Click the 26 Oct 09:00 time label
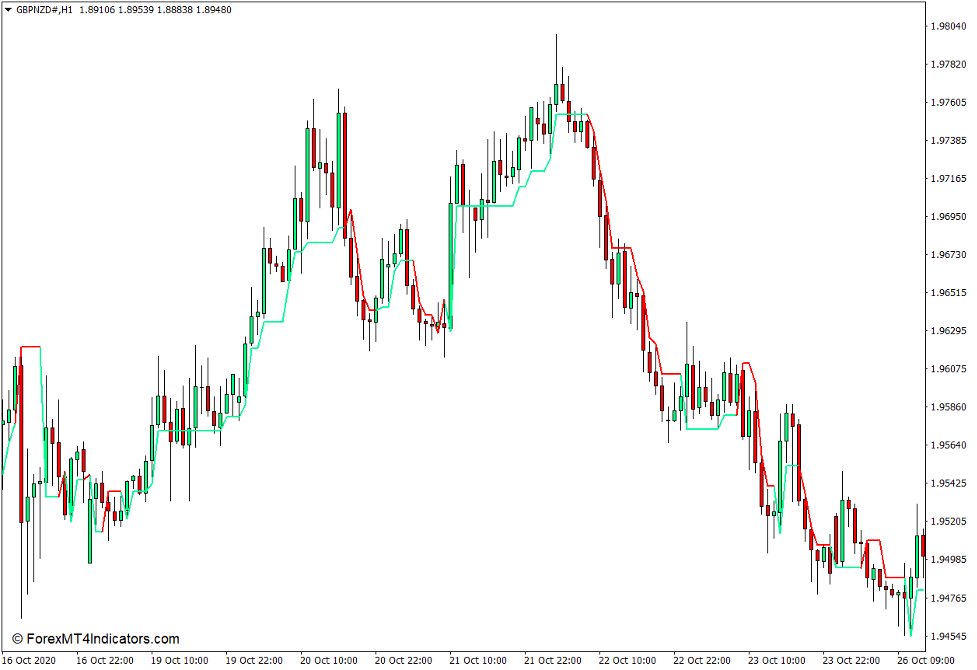 (x=928, y=658)
